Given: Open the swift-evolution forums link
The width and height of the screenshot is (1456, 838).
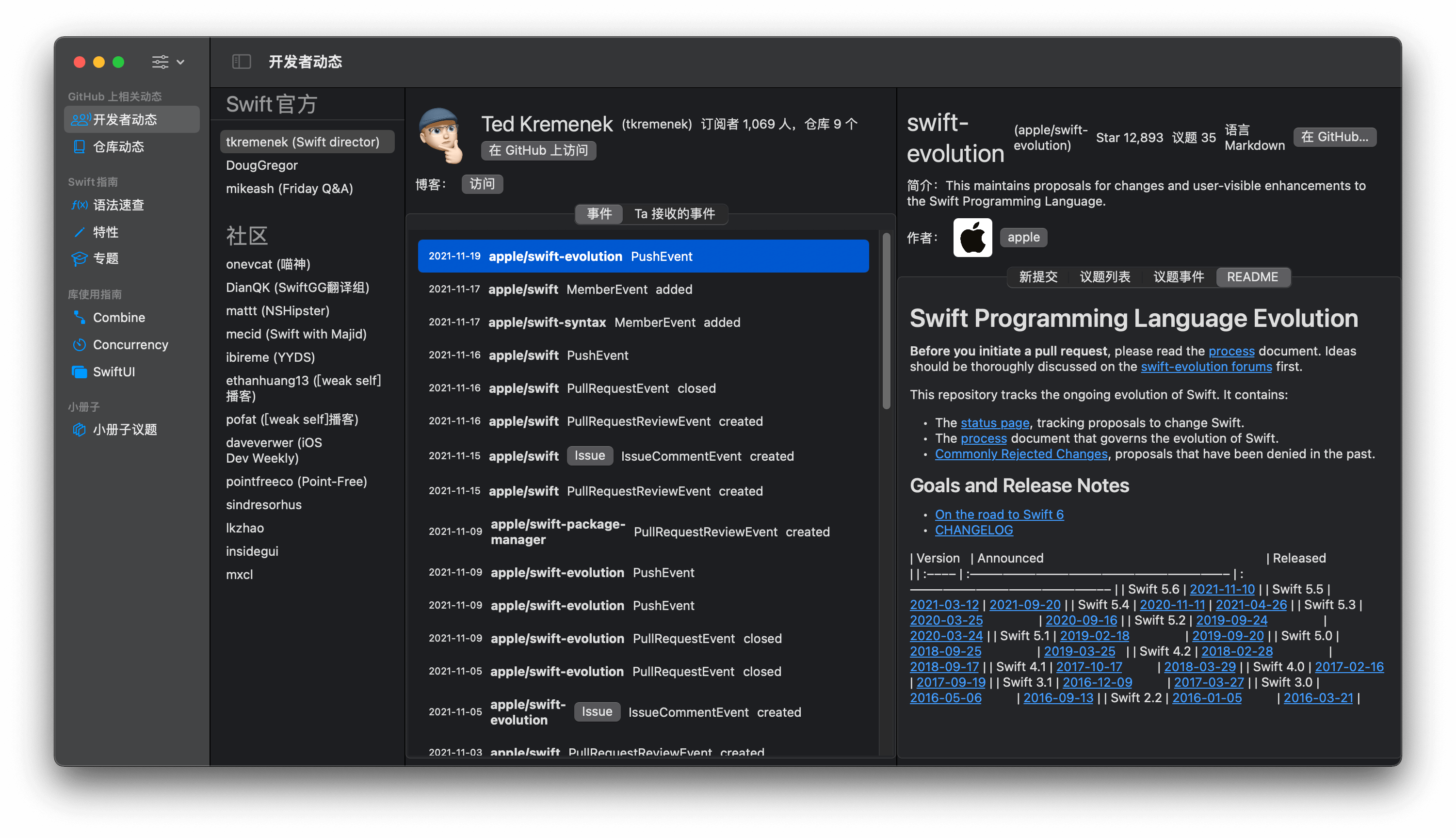Looking at the screenshot, I should [x=1206, y=367].
